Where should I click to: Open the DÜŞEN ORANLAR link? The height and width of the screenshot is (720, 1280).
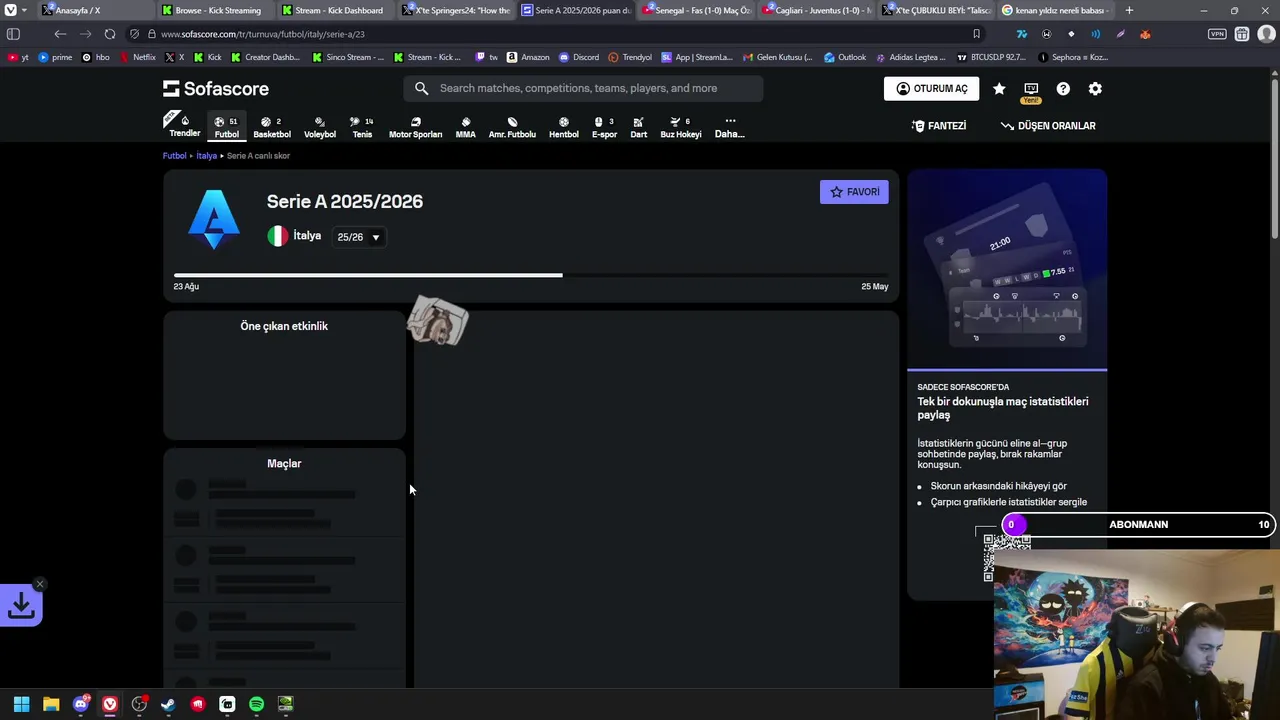[x=1048, y=126]
